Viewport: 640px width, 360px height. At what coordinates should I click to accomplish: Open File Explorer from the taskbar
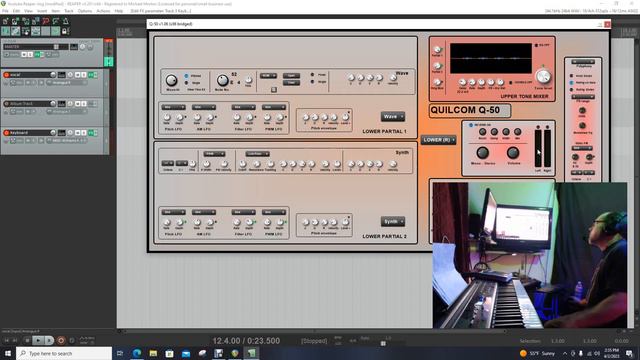click(153, 353)
